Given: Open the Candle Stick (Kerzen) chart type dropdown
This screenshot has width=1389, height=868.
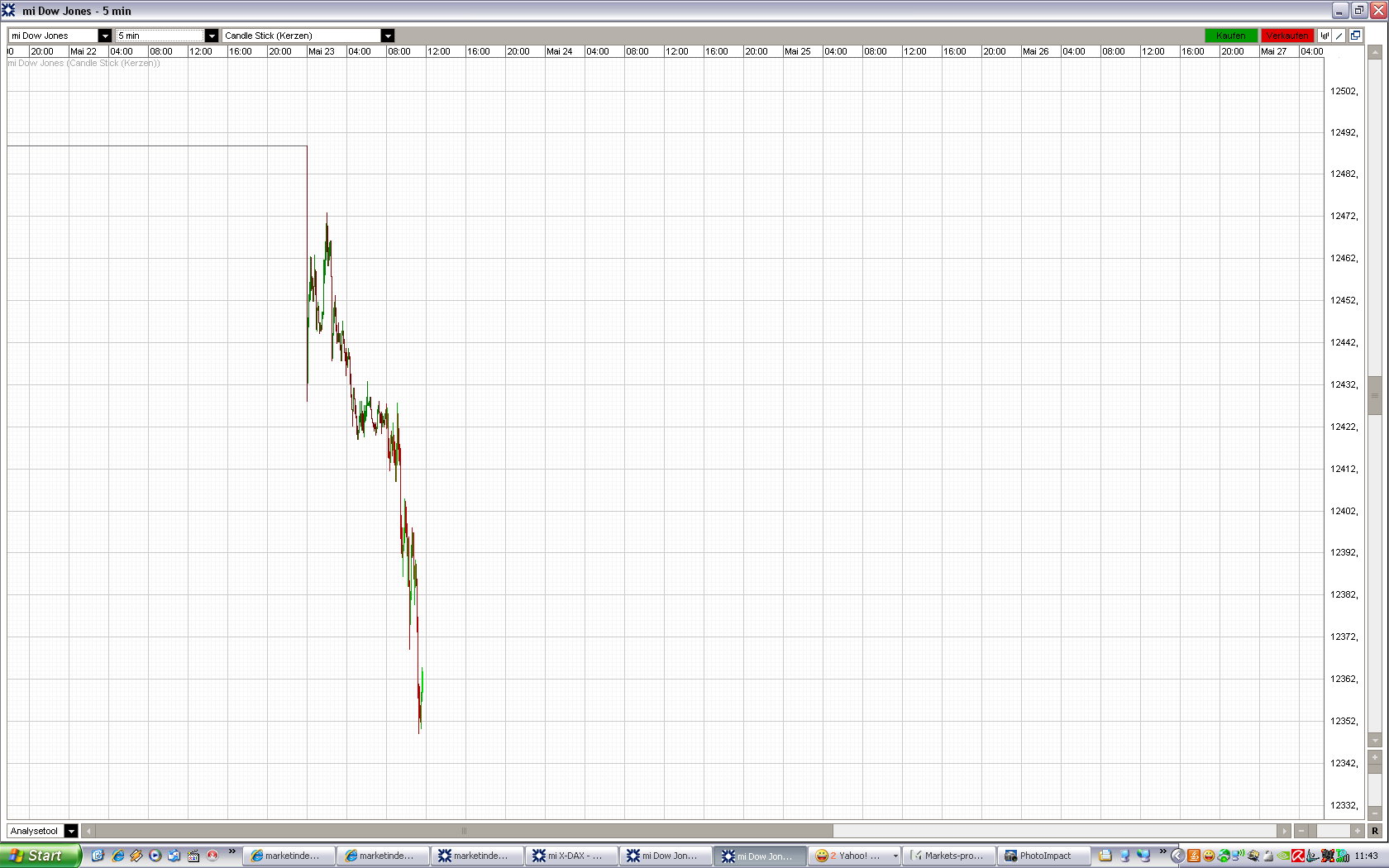Looking at the screenshot, I should click(387, 36).
